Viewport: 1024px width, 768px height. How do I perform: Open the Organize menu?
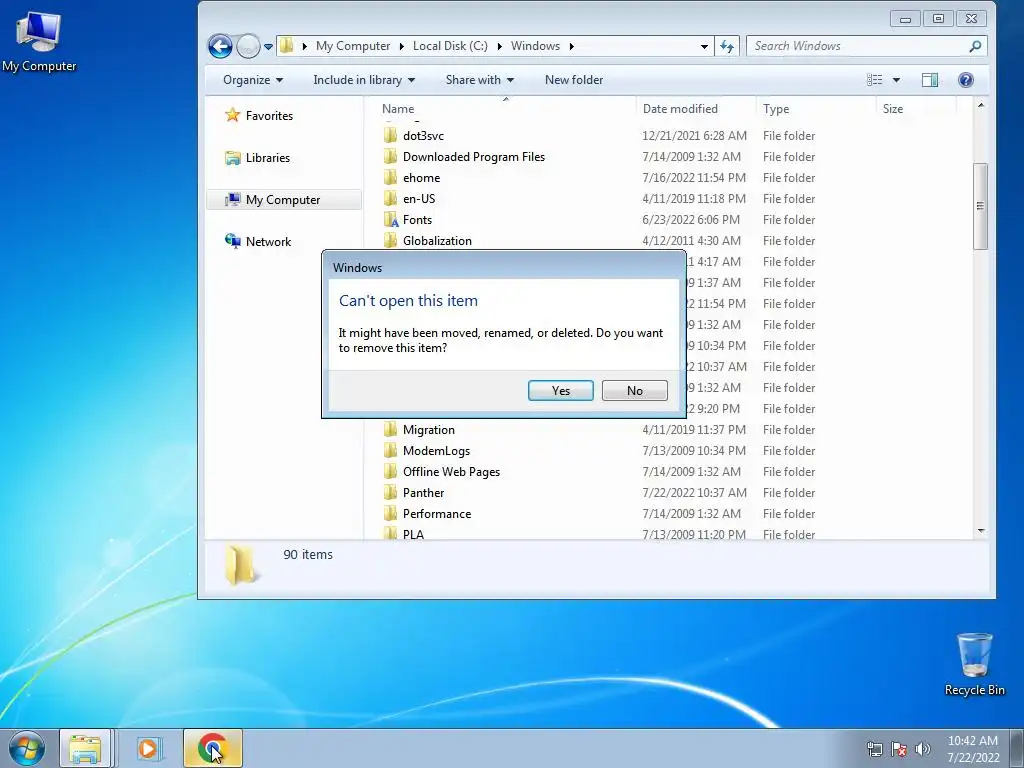[x=253, y=80]
